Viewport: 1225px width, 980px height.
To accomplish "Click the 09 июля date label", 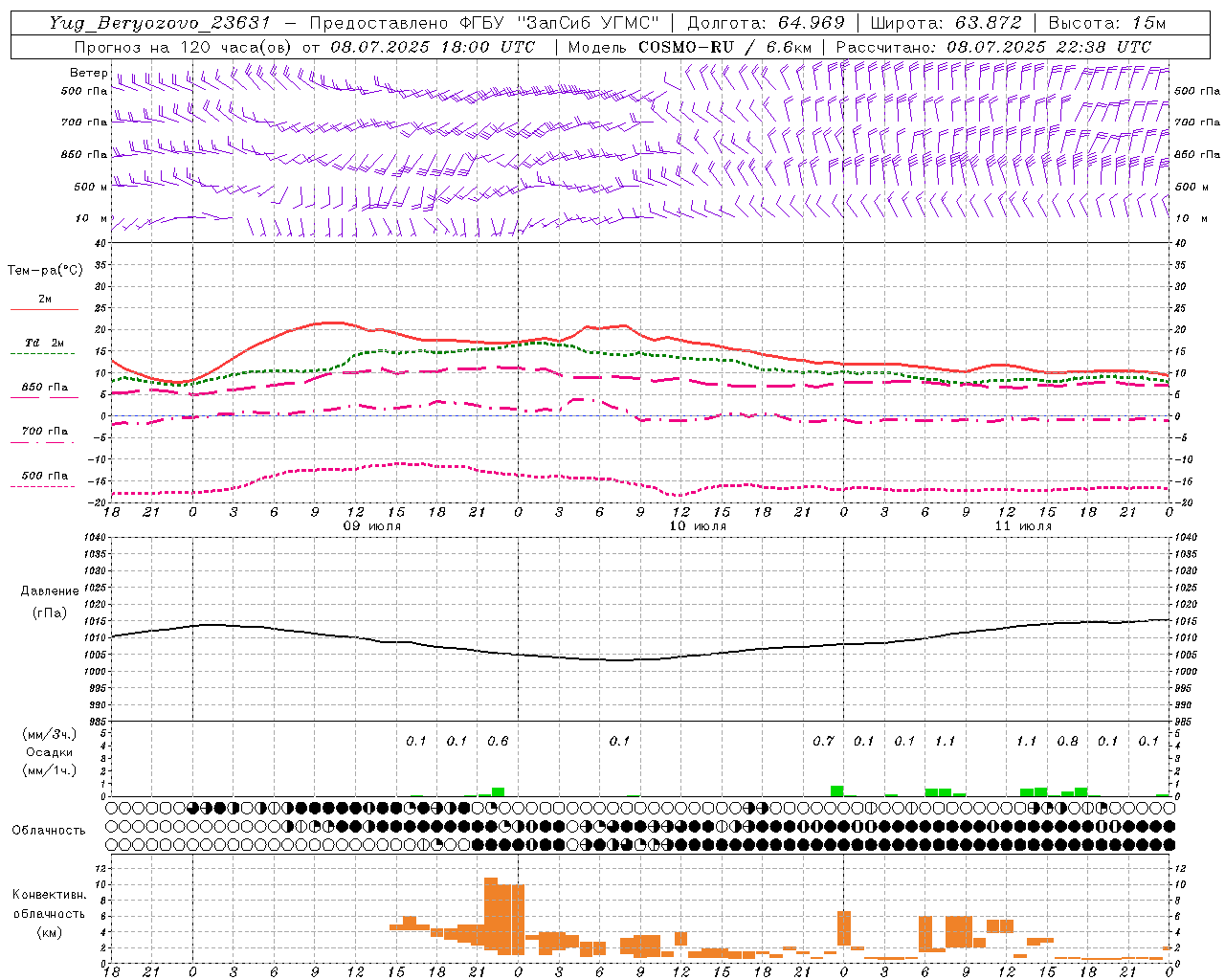I will point(372,526).
